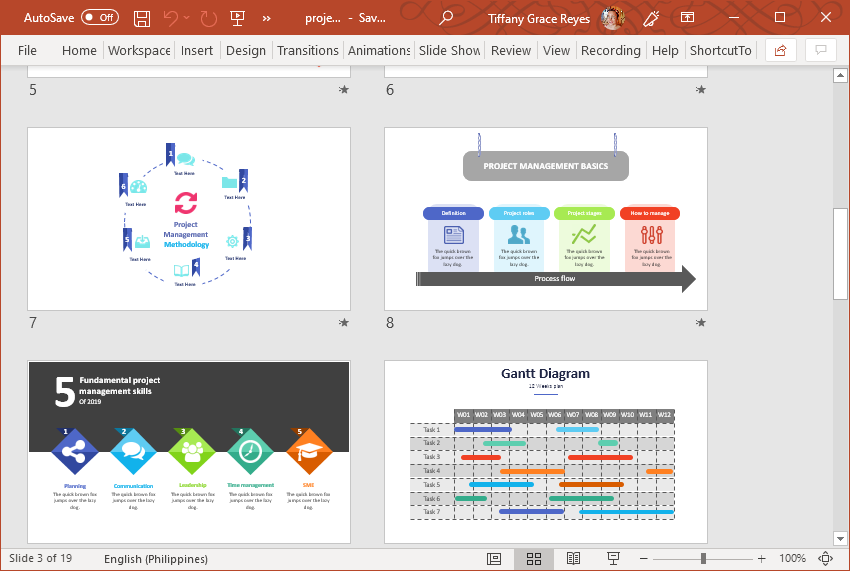
Task: Switch to Reading View icon
Action: click(x=574, y=559)
